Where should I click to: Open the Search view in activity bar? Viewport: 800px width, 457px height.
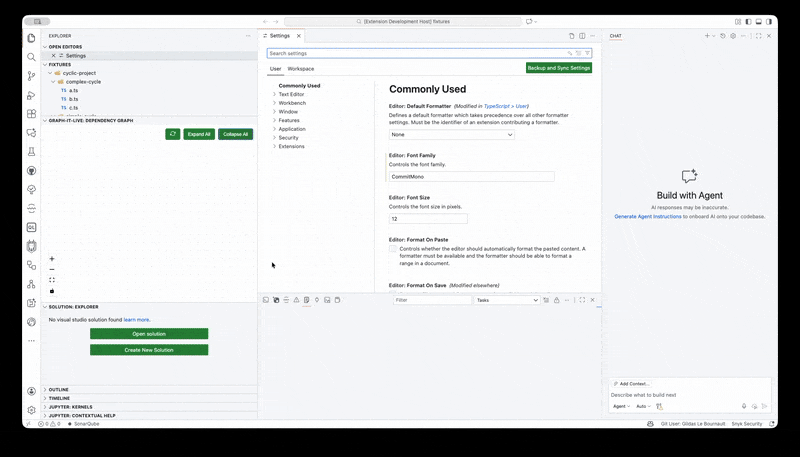tap(31, 57)
